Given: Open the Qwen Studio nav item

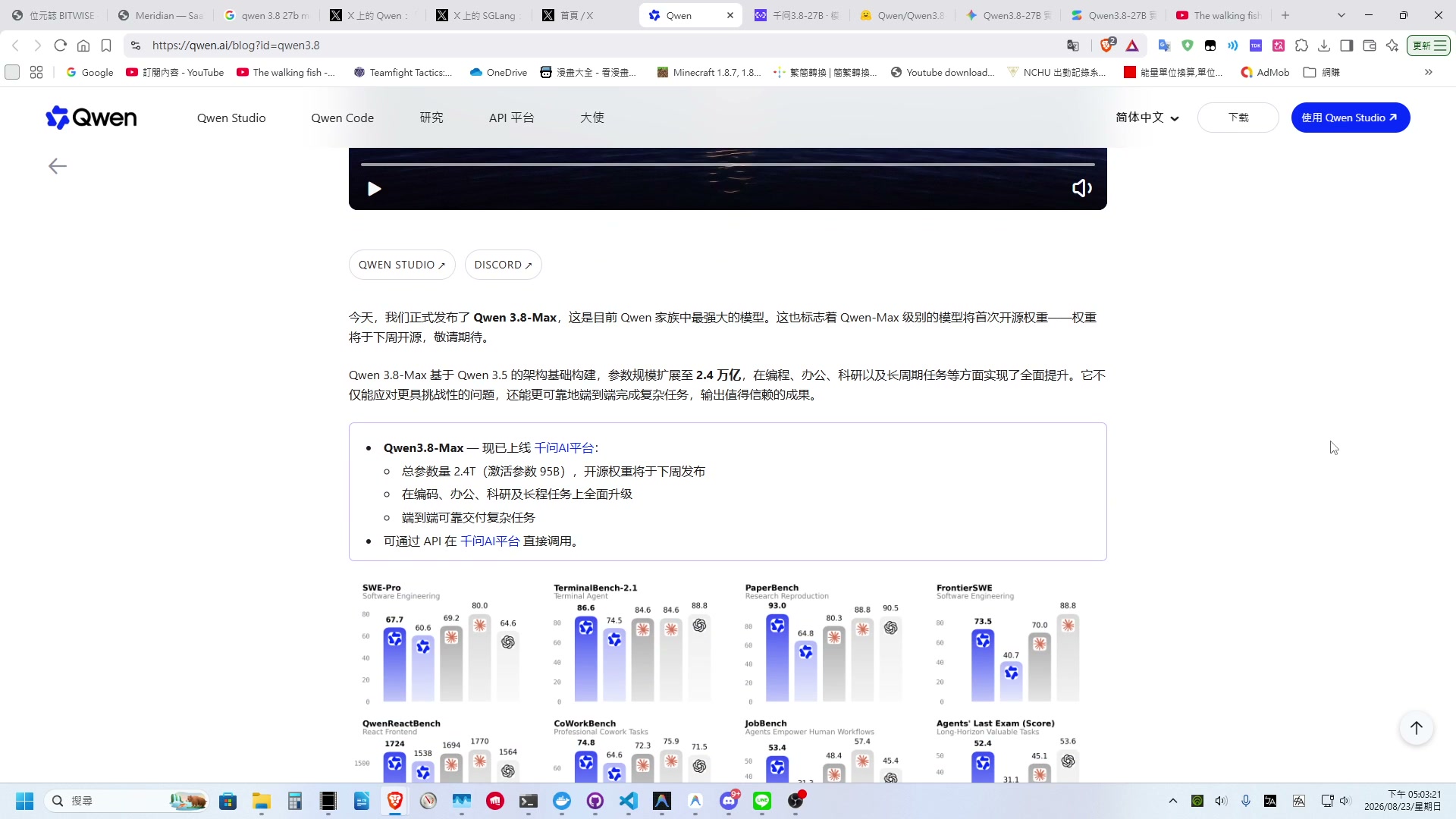Looking at the screenshot, I should 231,118.
